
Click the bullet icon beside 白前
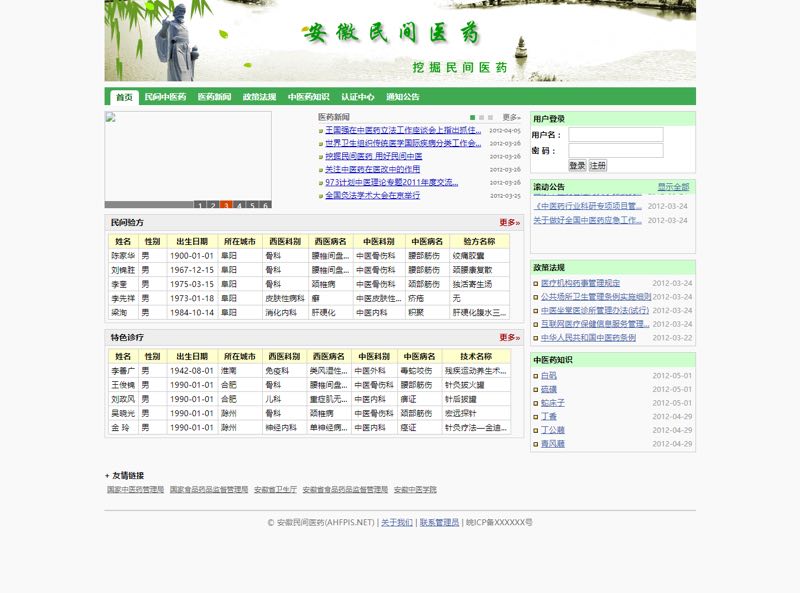point(536,376)
